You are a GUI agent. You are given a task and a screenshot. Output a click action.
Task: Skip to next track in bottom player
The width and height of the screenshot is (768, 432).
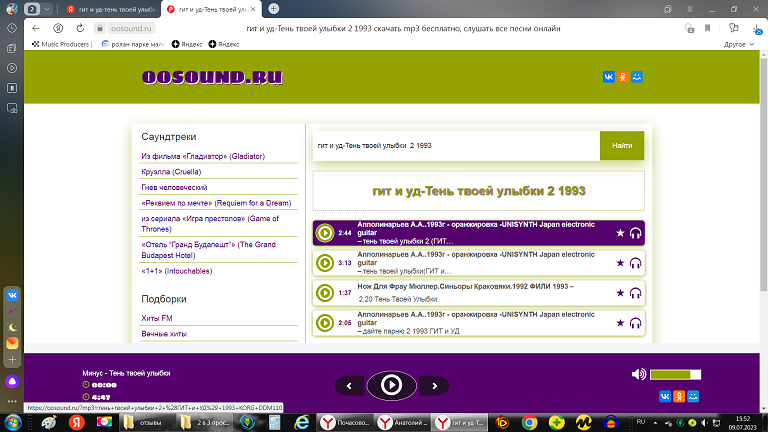[x=434, y=386]
